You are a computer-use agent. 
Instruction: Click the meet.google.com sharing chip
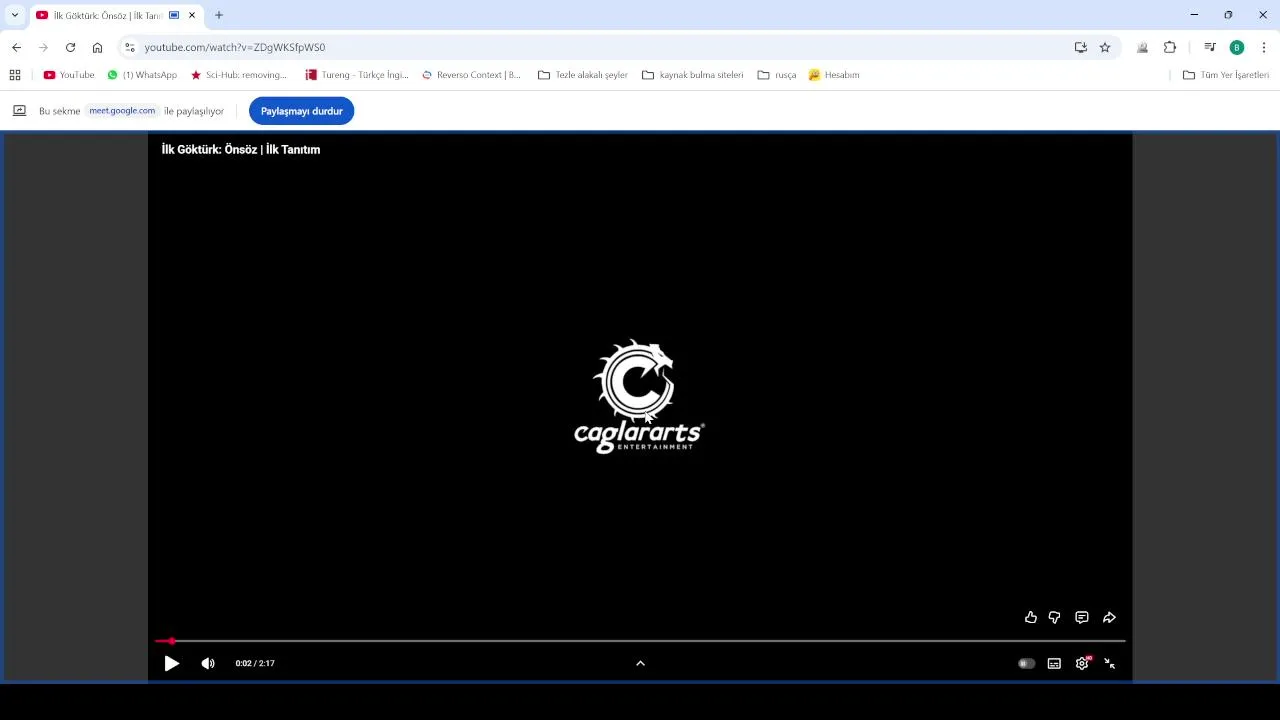tap(122, 111)
